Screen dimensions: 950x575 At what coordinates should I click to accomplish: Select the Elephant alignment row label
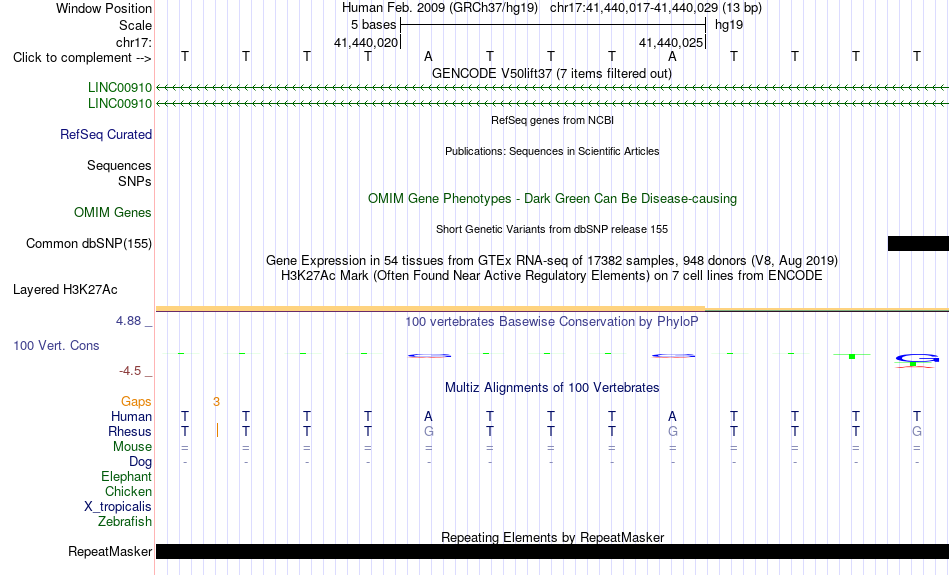coord(126,477)
